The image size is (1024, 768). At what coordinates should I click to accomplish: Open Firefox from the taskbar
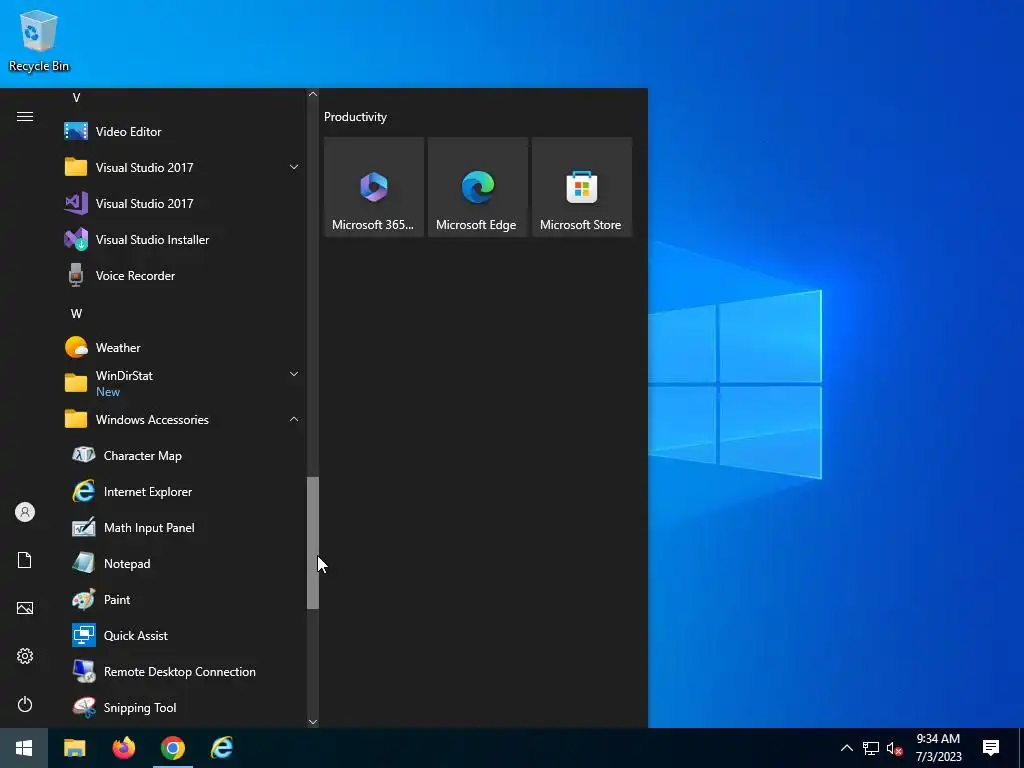(123, 748)
